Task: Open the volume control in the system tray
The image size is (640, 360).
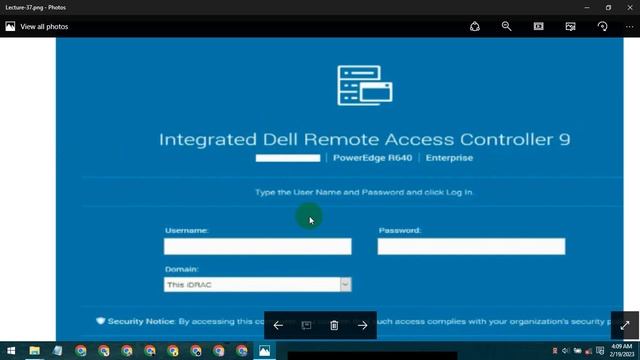Action: pos(565,351)
